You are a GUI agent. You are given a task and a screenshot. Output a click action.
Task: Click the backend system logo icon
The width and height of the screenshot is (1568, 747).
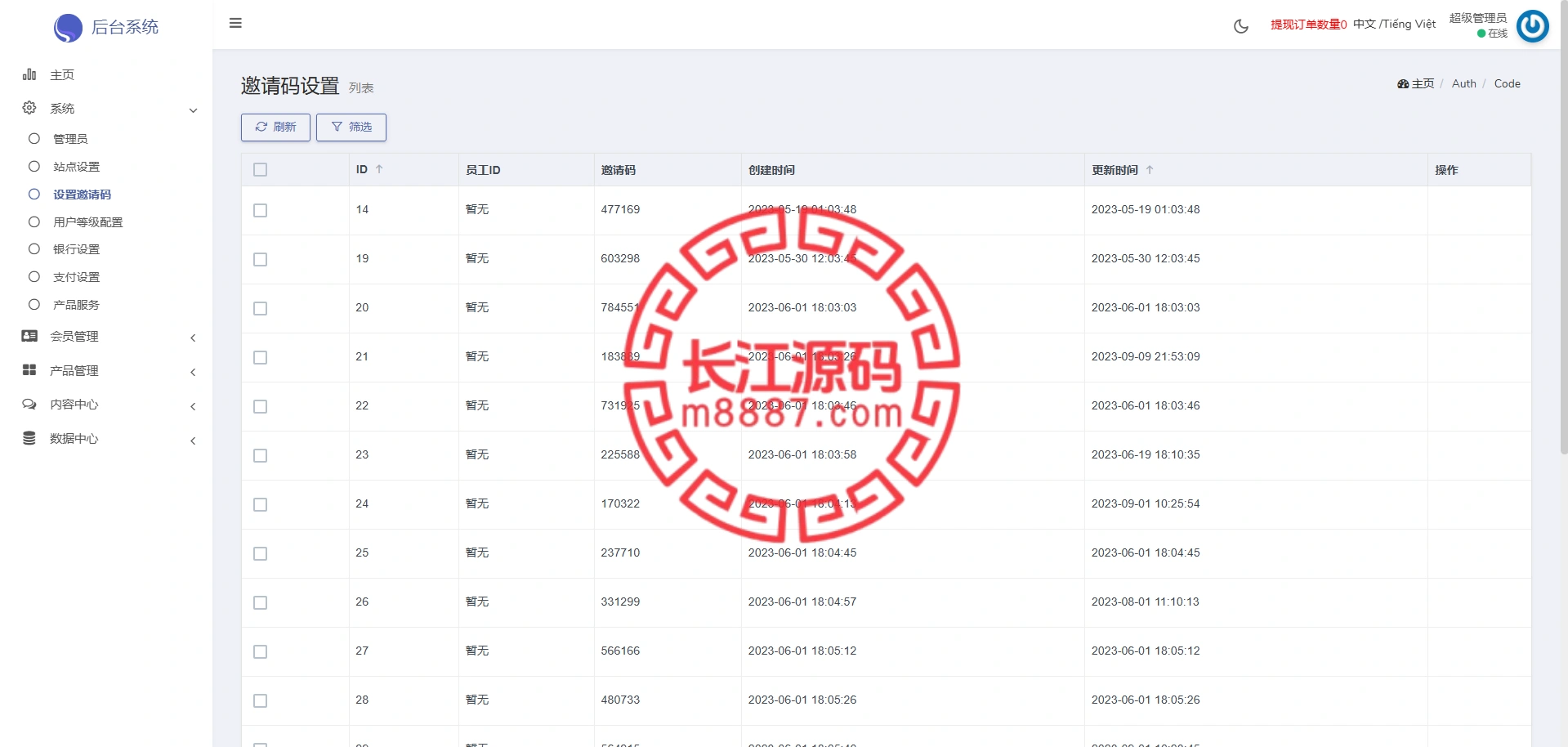[68, 28]
